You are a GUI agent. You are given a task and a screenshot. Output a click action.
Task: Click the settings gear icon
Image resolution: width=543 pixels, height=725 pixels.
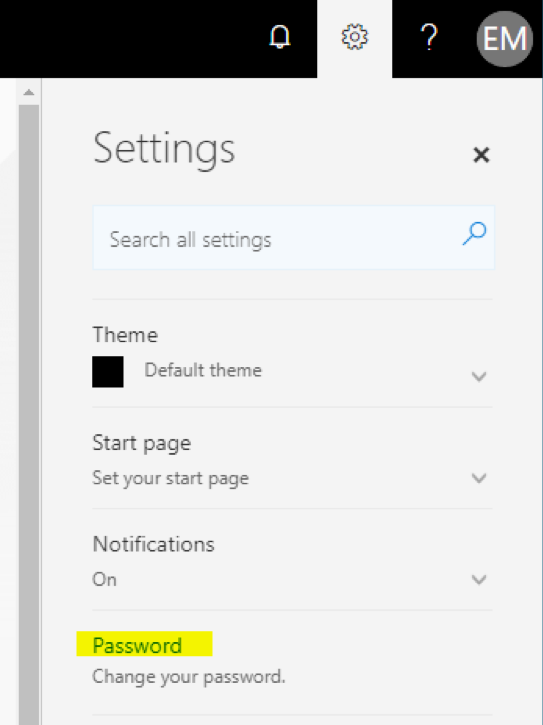(355, 37)
